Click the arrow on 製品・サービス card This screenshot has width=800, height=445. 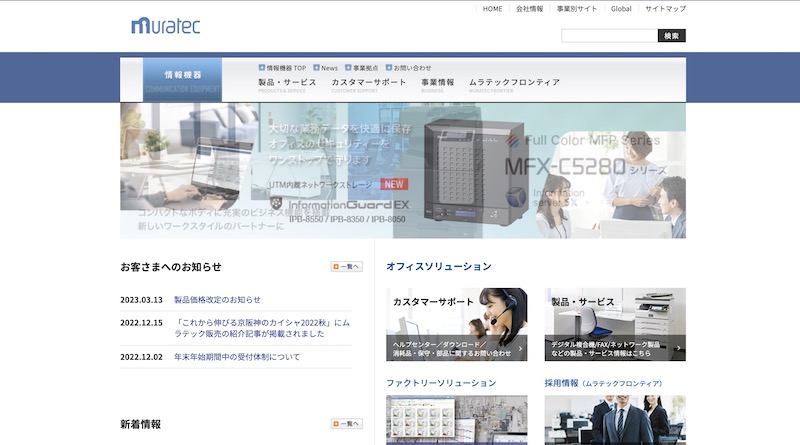679,348
